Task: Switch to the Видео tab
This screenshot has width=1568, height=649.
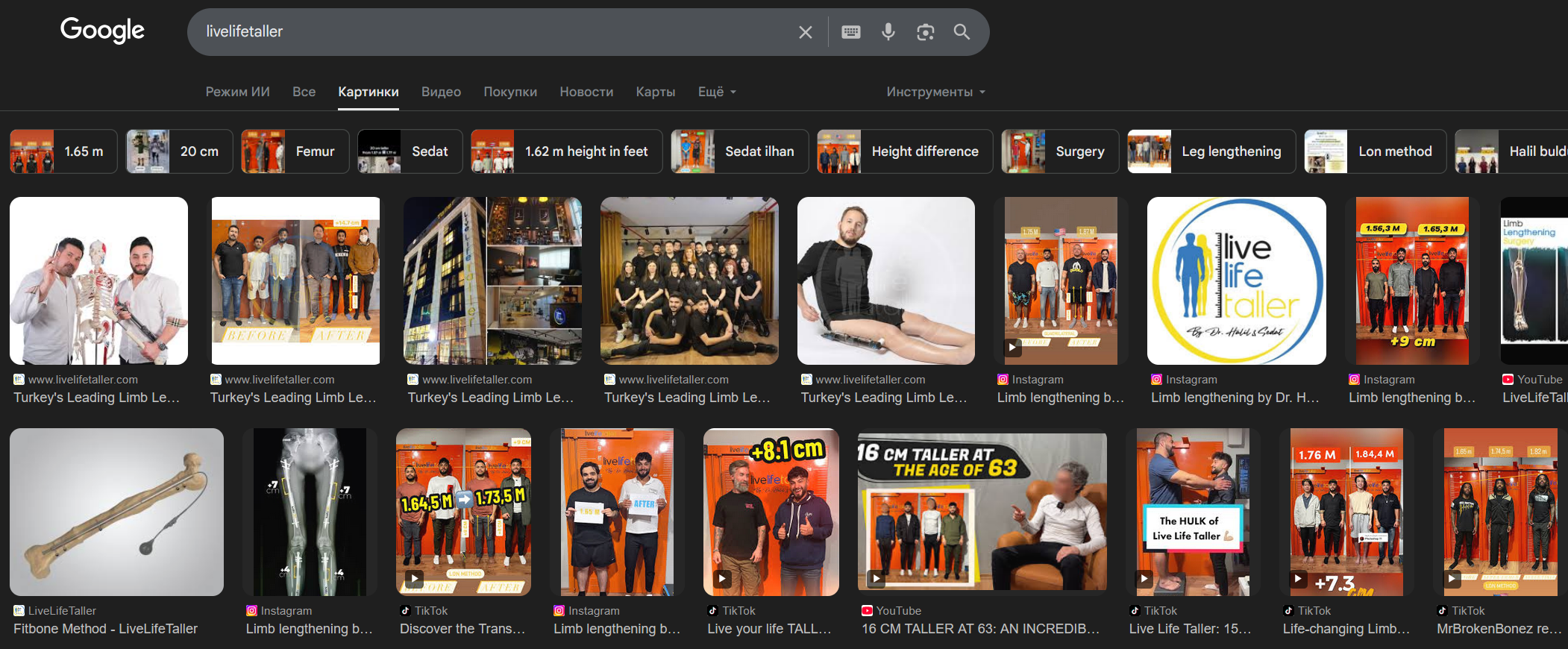Action: (x=441, y=92)
